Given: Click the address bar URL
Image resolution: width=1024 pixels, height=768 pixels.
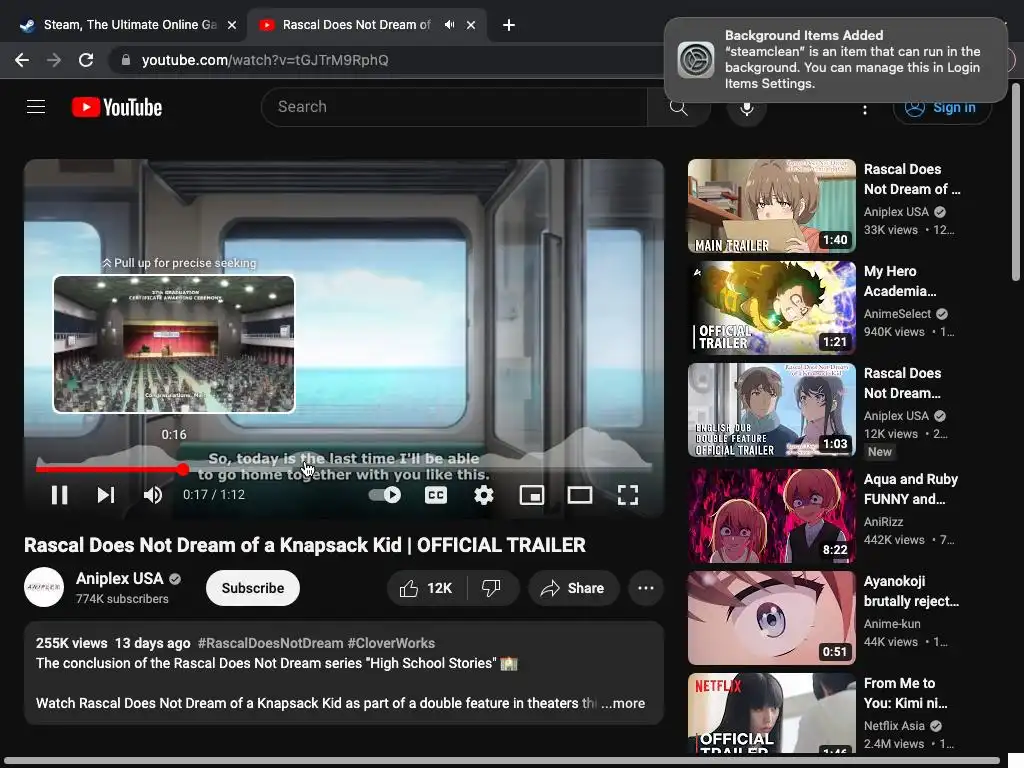Looking at the screenshot, I should 265,60.
